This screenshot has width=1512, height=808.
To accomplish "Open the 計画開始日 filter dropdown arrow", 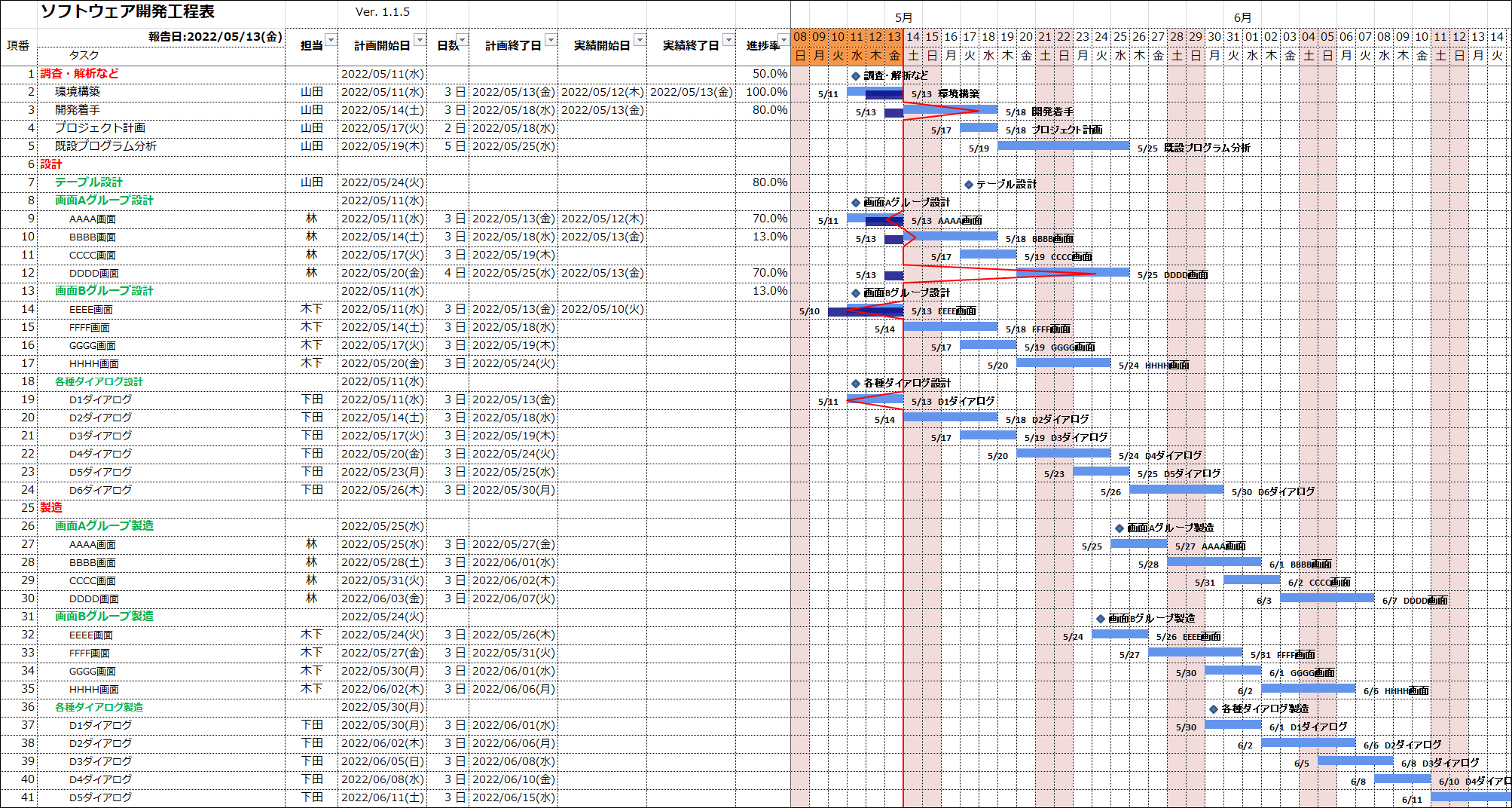I will coord(420,40).
